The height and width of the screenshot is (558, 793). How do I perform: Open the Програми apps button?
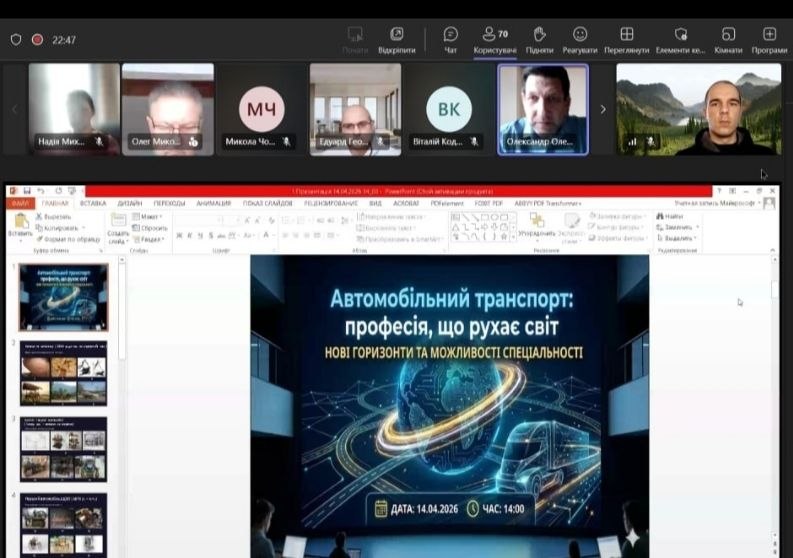click(x=769, y=39)
